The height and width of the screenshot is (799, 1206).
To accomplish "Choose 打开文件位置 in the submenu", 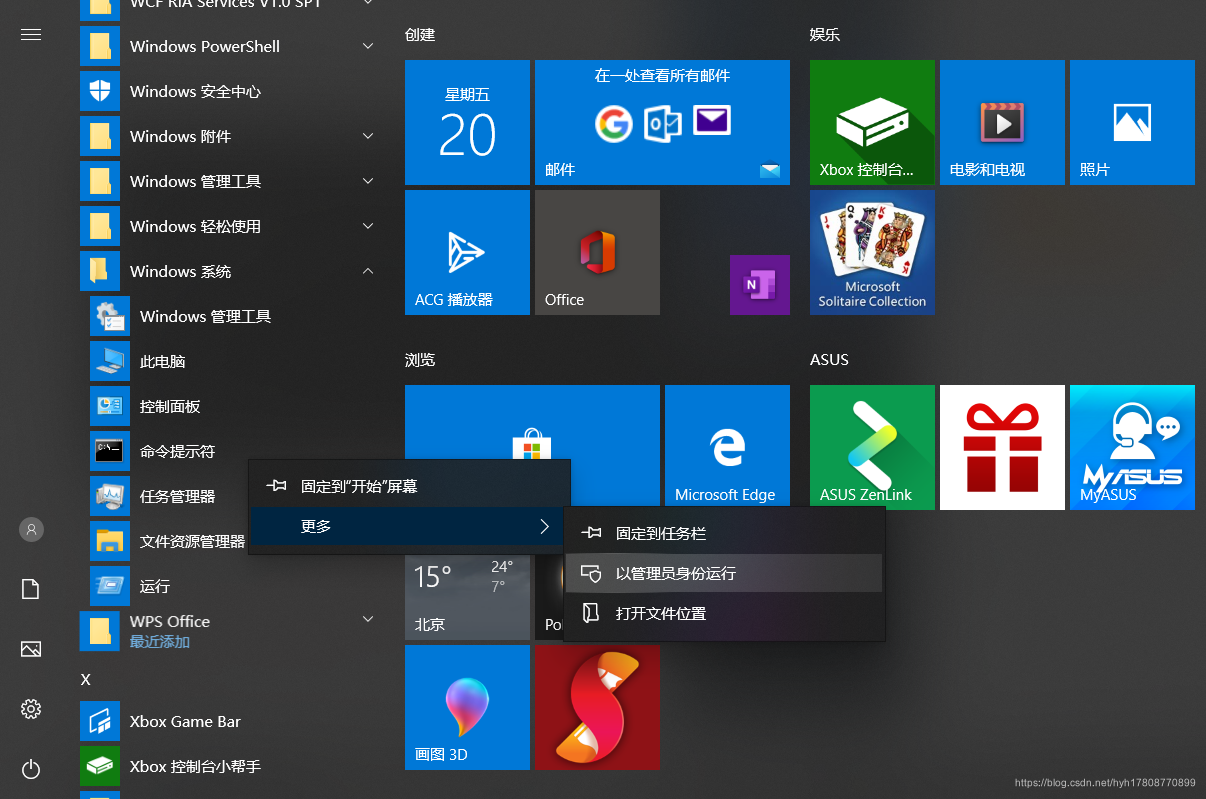I will click(x=724, y=613).
